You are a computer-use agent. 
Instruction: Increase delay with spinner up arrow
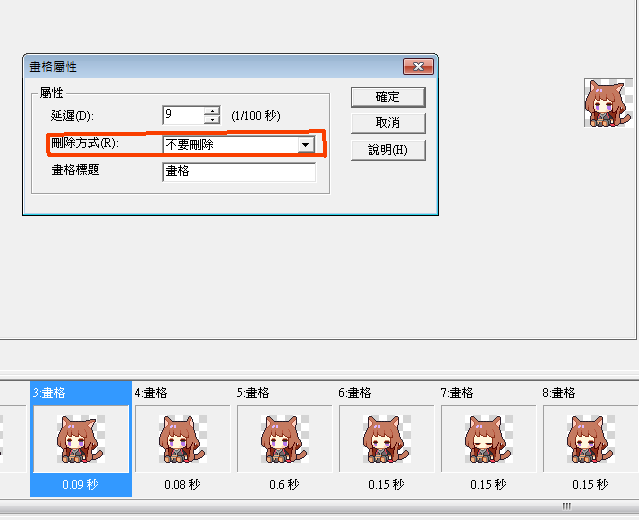pyautogui.click(x=212, y=110)
